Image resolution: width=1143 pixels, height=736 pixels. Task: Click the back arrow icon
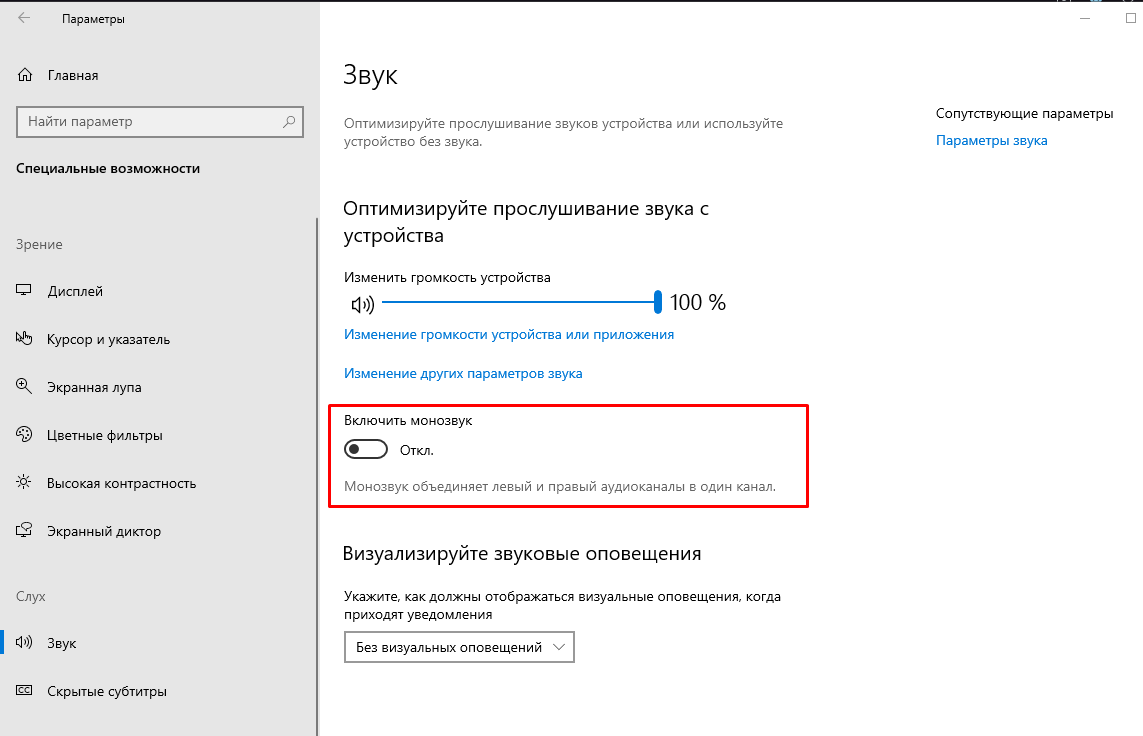tap(24, 19)
